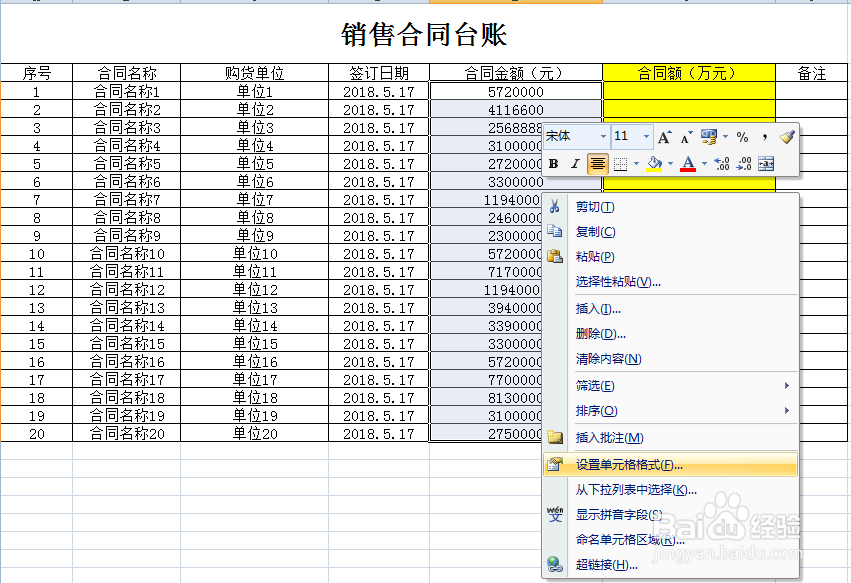This screenshot has width=851, height=583.
Task: Click the 备注 header cell
Action: point(811,73)
